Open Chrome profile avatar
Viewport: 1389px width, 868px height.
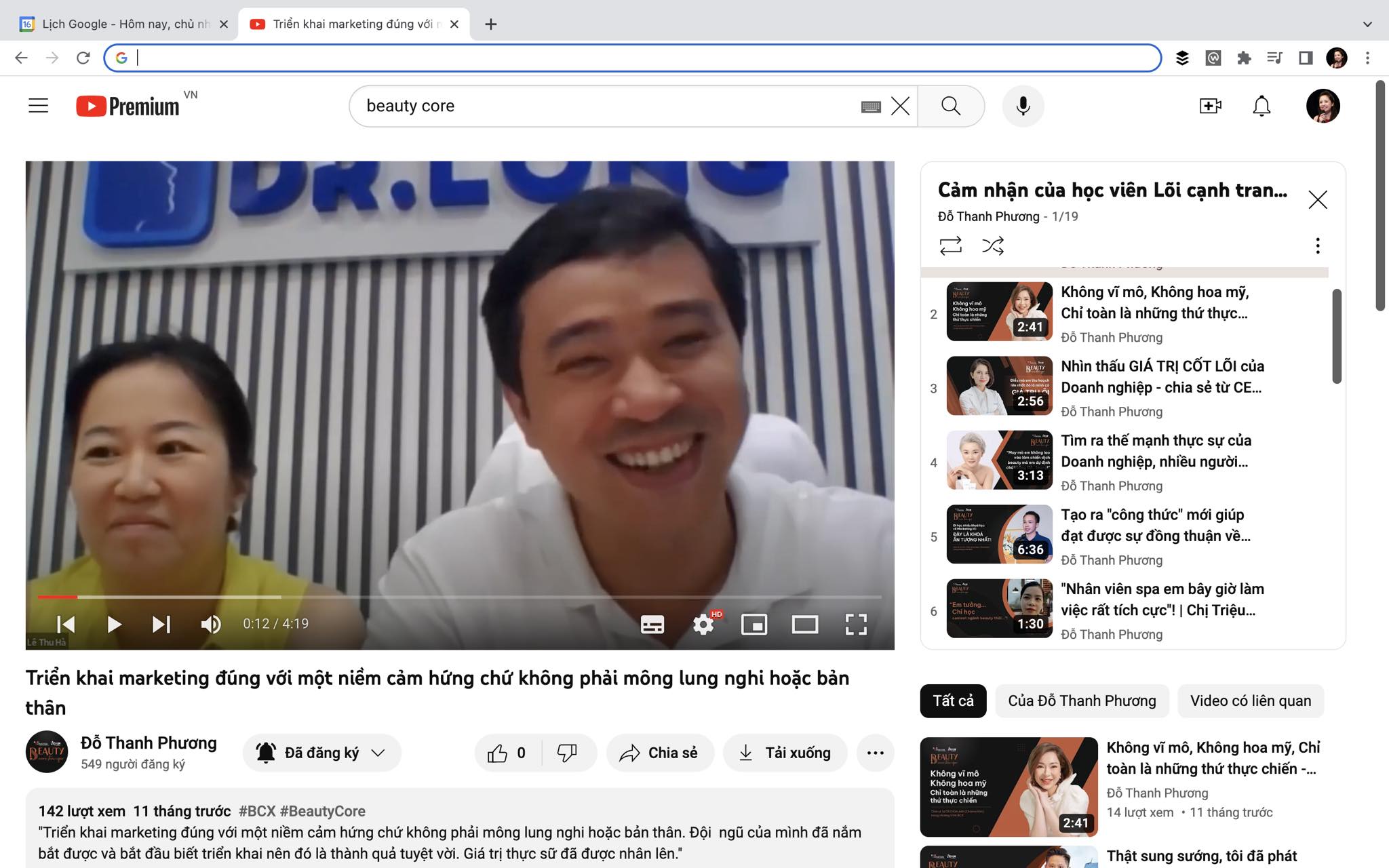pyautogui.click(x=1336, y=58)
